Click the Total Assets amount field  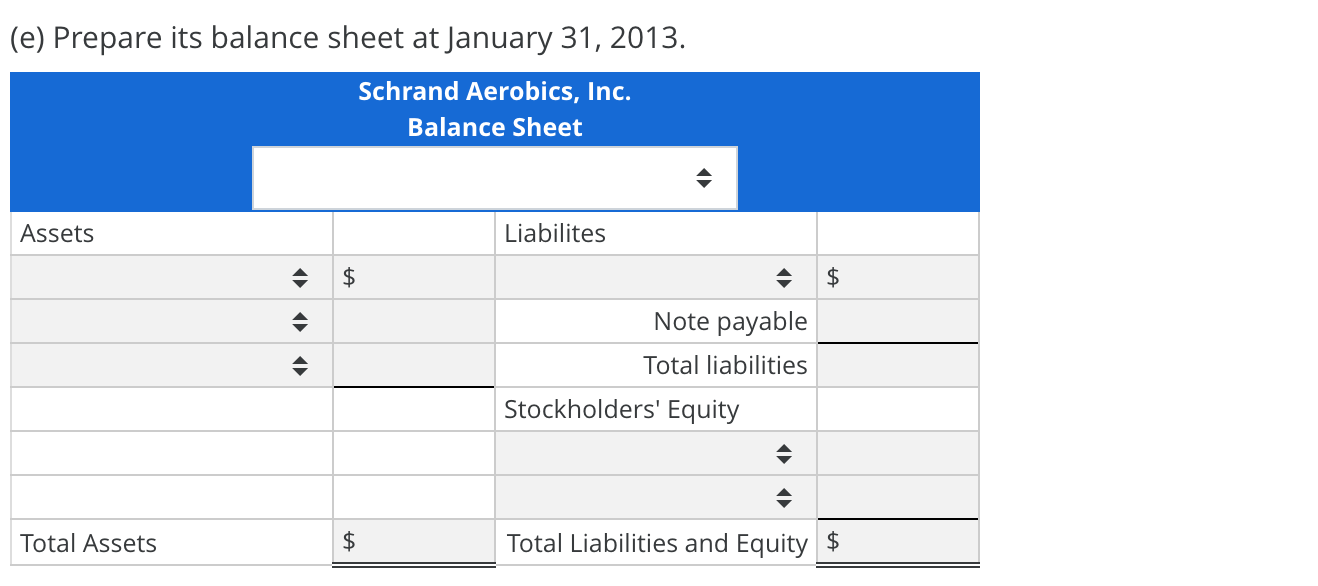420,543
